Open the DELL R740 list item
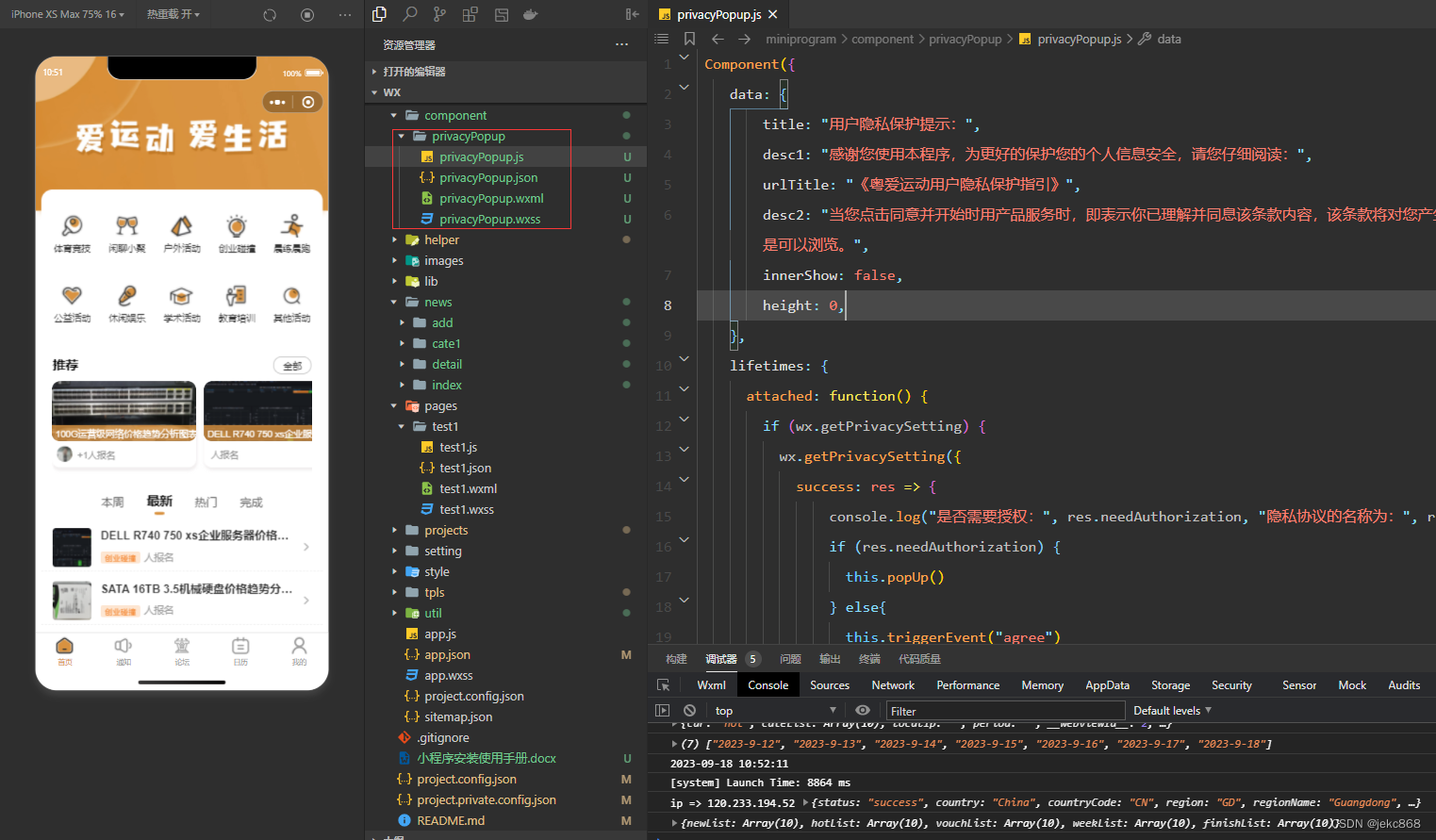Screen dimensions: 1436x840 [182, 546]
